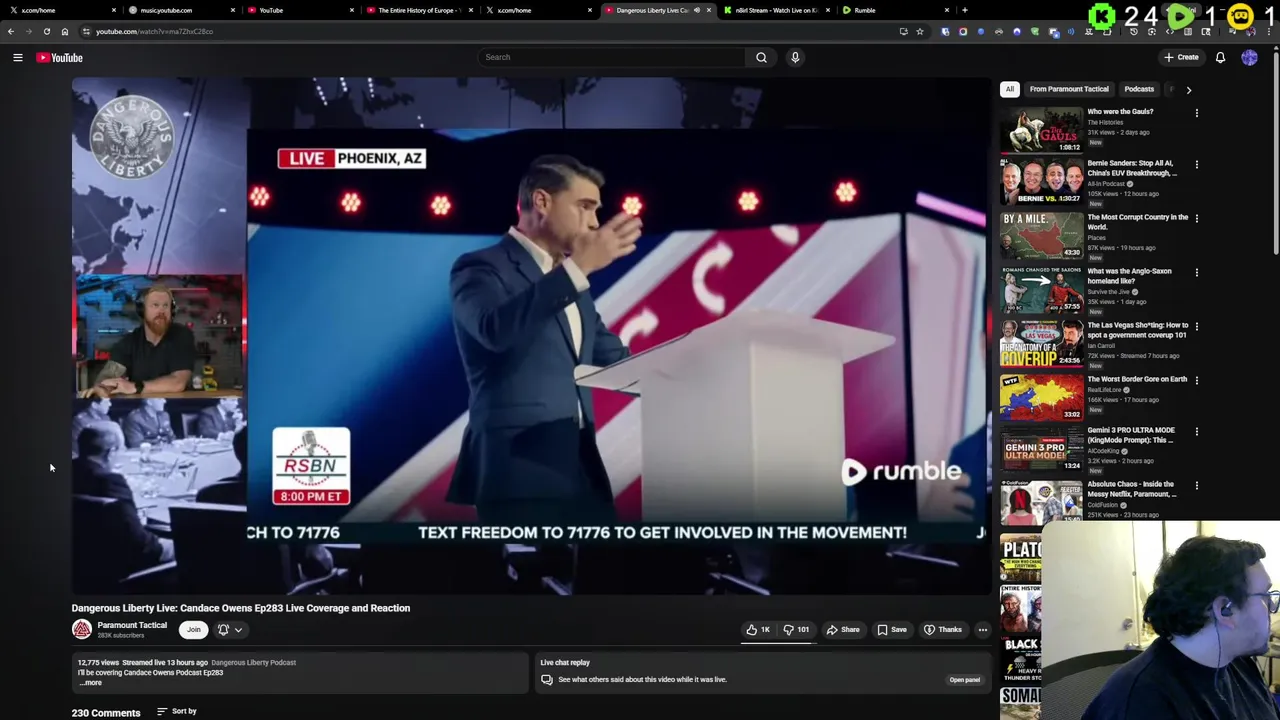This screenshot has height=720, width=1280.
Task: Click '12,775 views Streamed live 13 hours ago' text
Action: click(x=143, y=662)
